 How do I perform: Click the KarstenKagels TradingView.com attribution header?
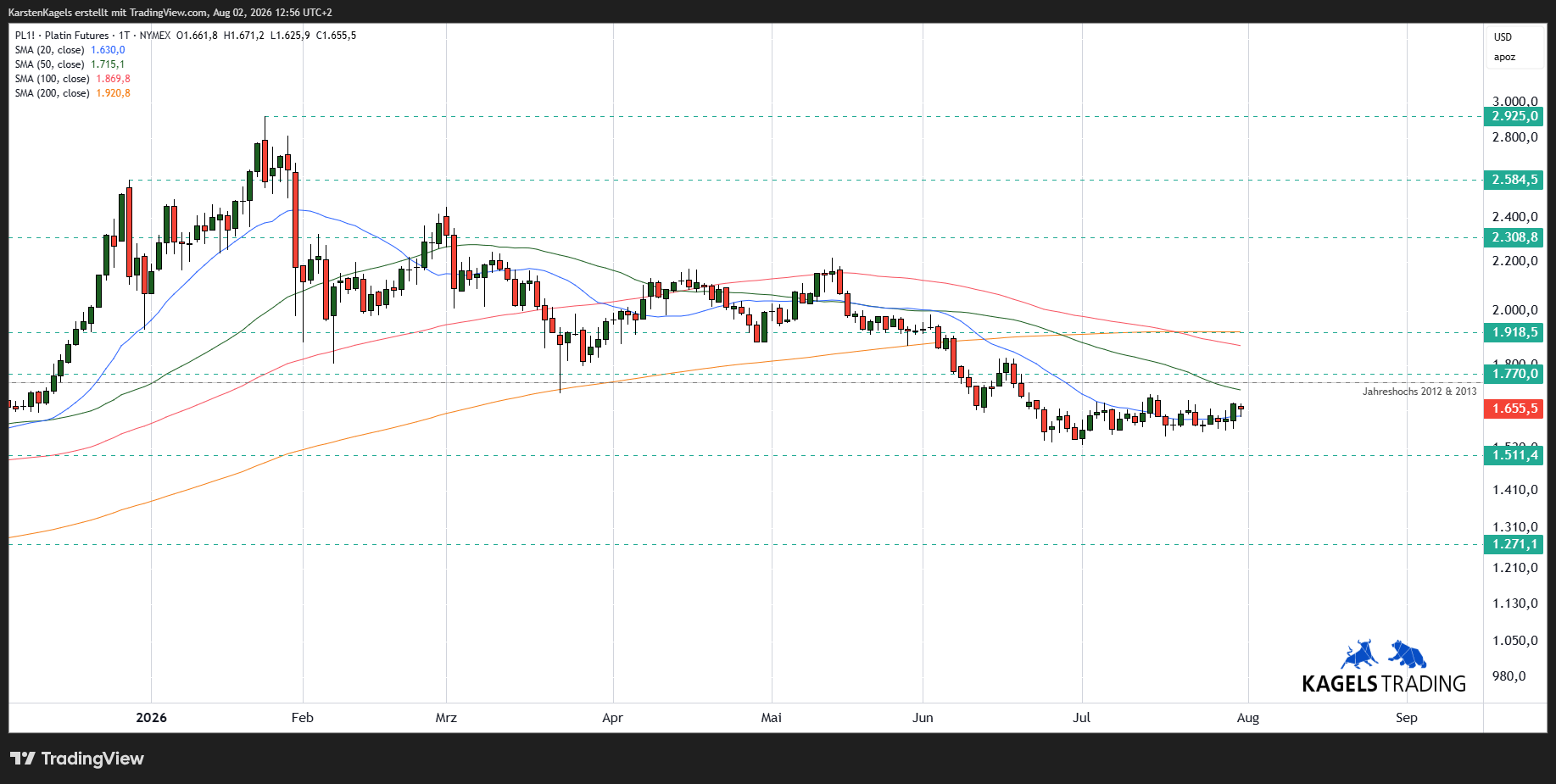(170, 13)
